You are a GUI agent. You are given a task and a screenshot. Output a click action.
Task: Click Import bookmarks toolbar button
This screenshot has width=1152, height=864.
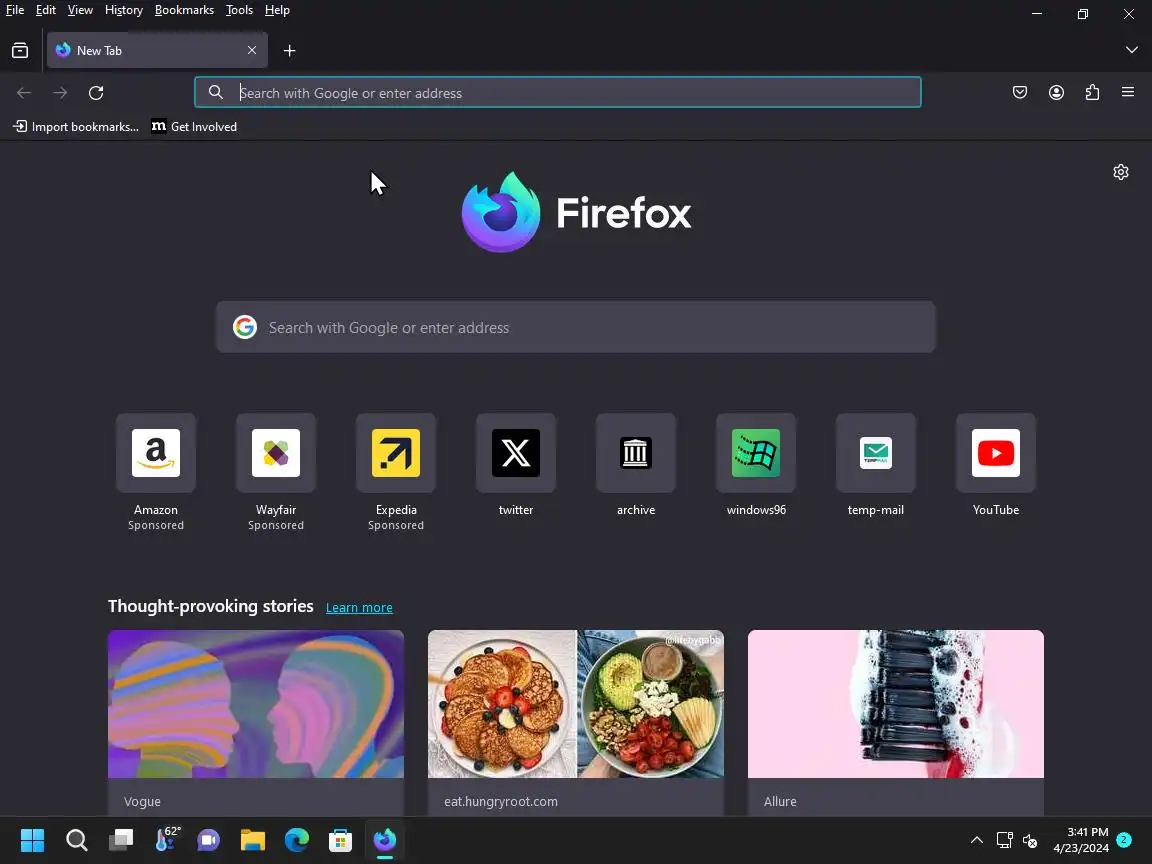click(76, 126)
